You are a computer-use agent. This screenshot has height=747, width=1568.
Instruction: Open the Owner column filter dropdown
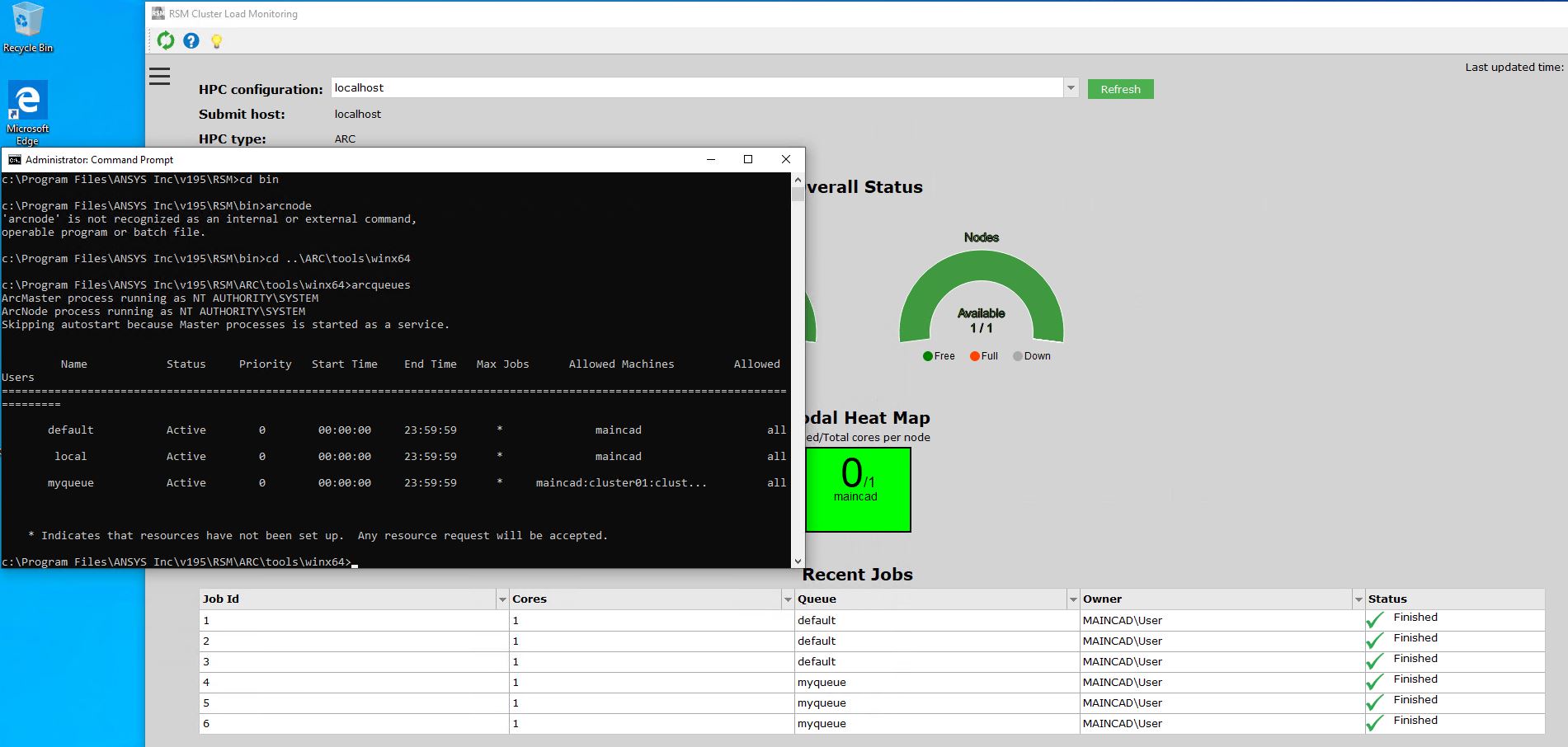point(1358,599)
